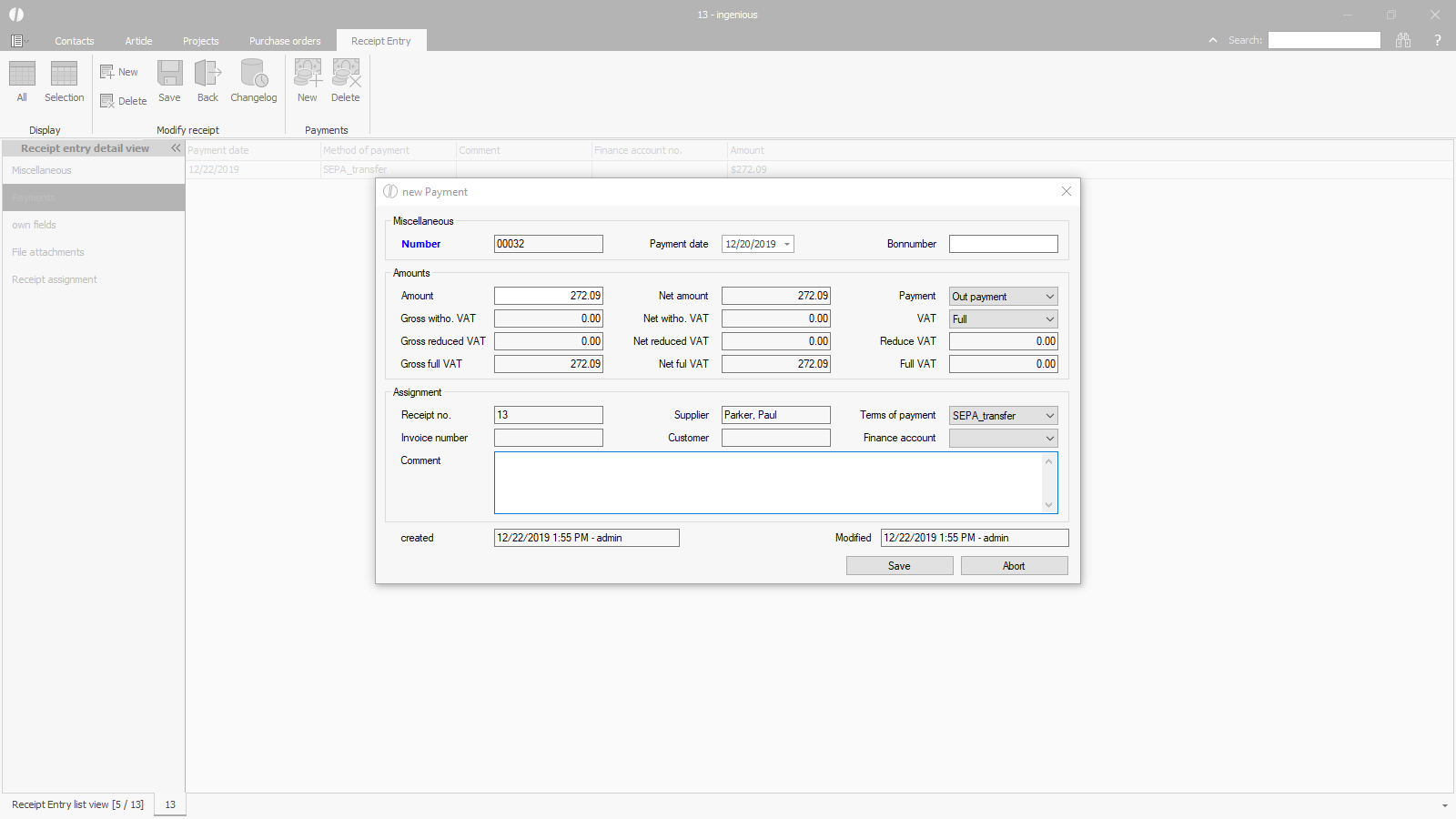The height and width of the screenshot is (819, 1456).
Task: Click the help question mark icon
Action: 1438,40
